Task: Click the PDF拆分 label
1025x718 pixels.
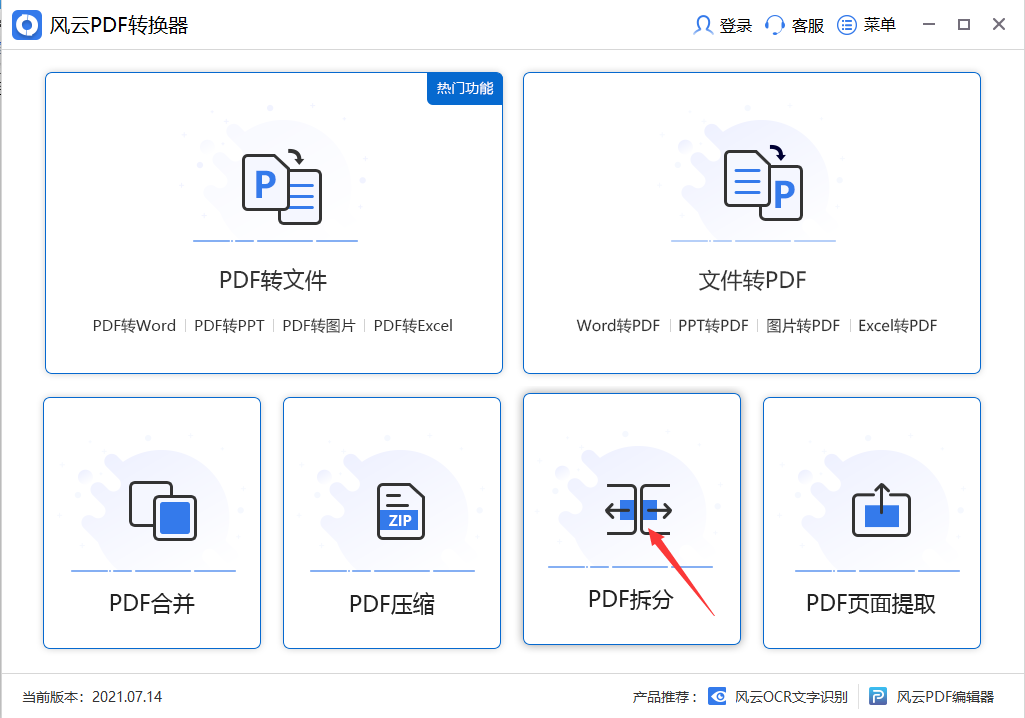Action: [x=631, y=599]
